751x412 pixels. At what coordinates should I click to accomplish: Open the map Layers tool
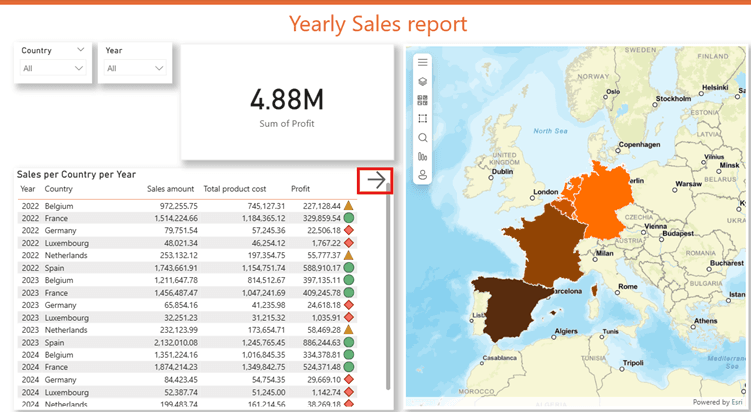pyautogui.click(x=422, y=81)
